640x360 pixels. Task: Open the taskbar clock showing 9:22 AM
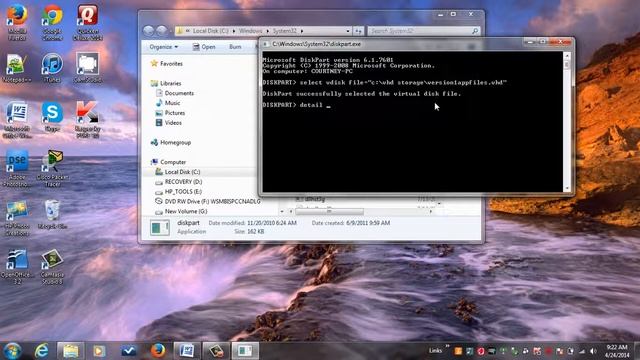click(x=617, y=351)
